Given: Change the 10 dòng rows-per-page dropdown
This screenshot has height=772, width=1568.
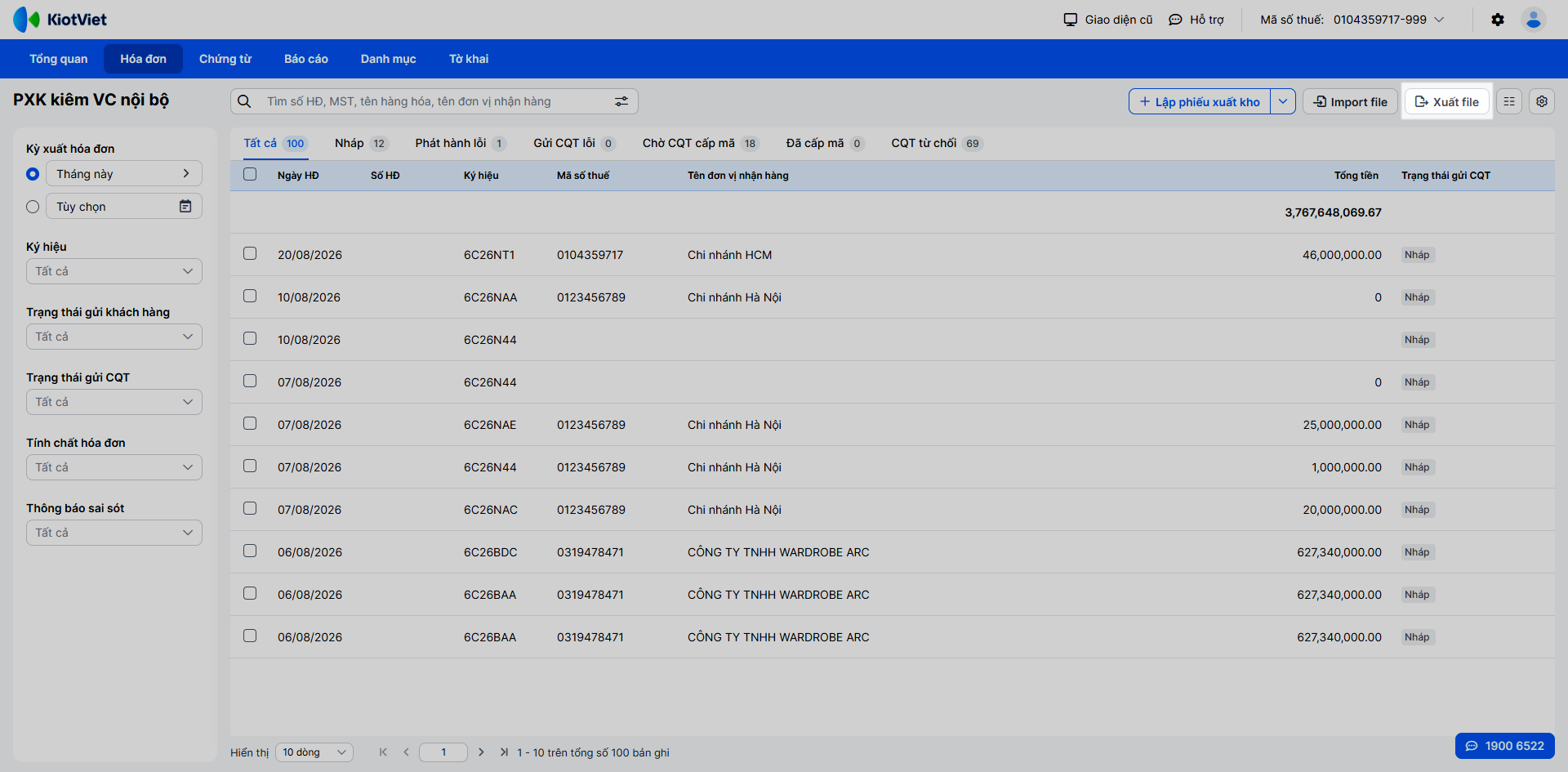Looking at the screenshot, I should [314, 752].
